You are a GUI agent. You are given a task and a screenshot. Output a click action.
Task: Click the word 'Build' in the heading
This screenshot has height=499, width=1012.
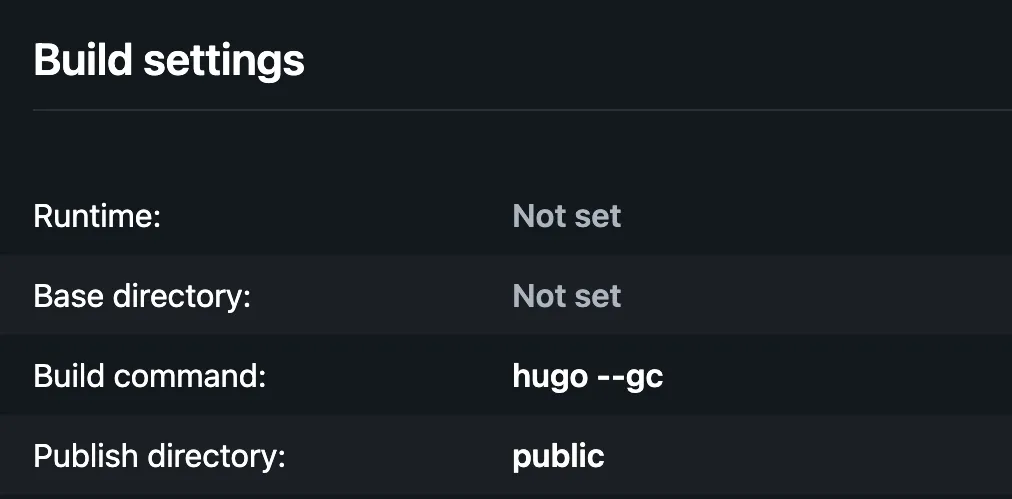(x=83, y=61)
